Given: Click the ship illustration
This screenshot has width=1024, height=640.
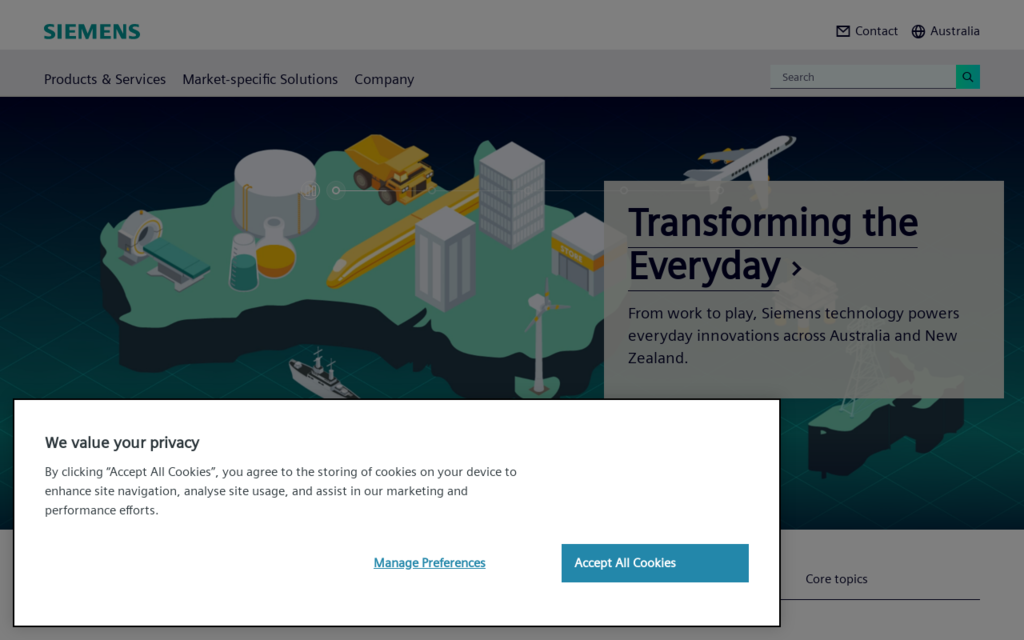Looking at the screenshot, I should tap(322, 375).
